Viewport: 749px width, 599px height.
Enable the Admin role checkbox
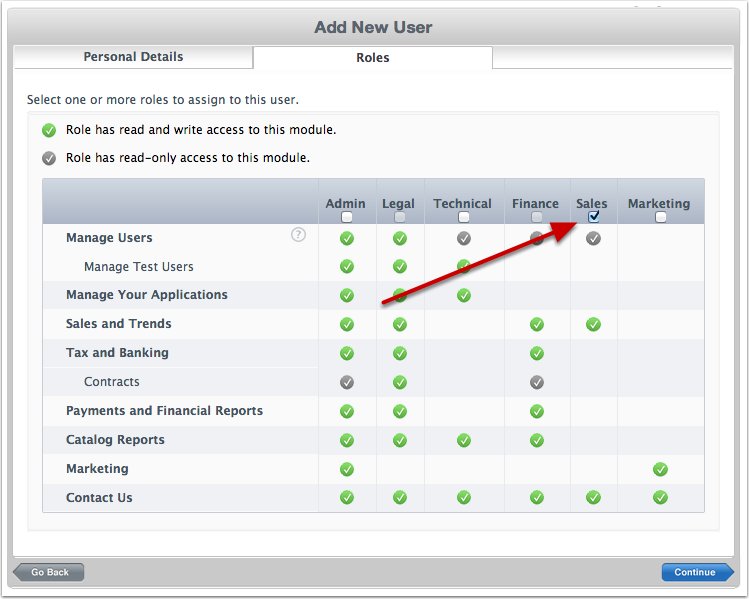[346, 217]
